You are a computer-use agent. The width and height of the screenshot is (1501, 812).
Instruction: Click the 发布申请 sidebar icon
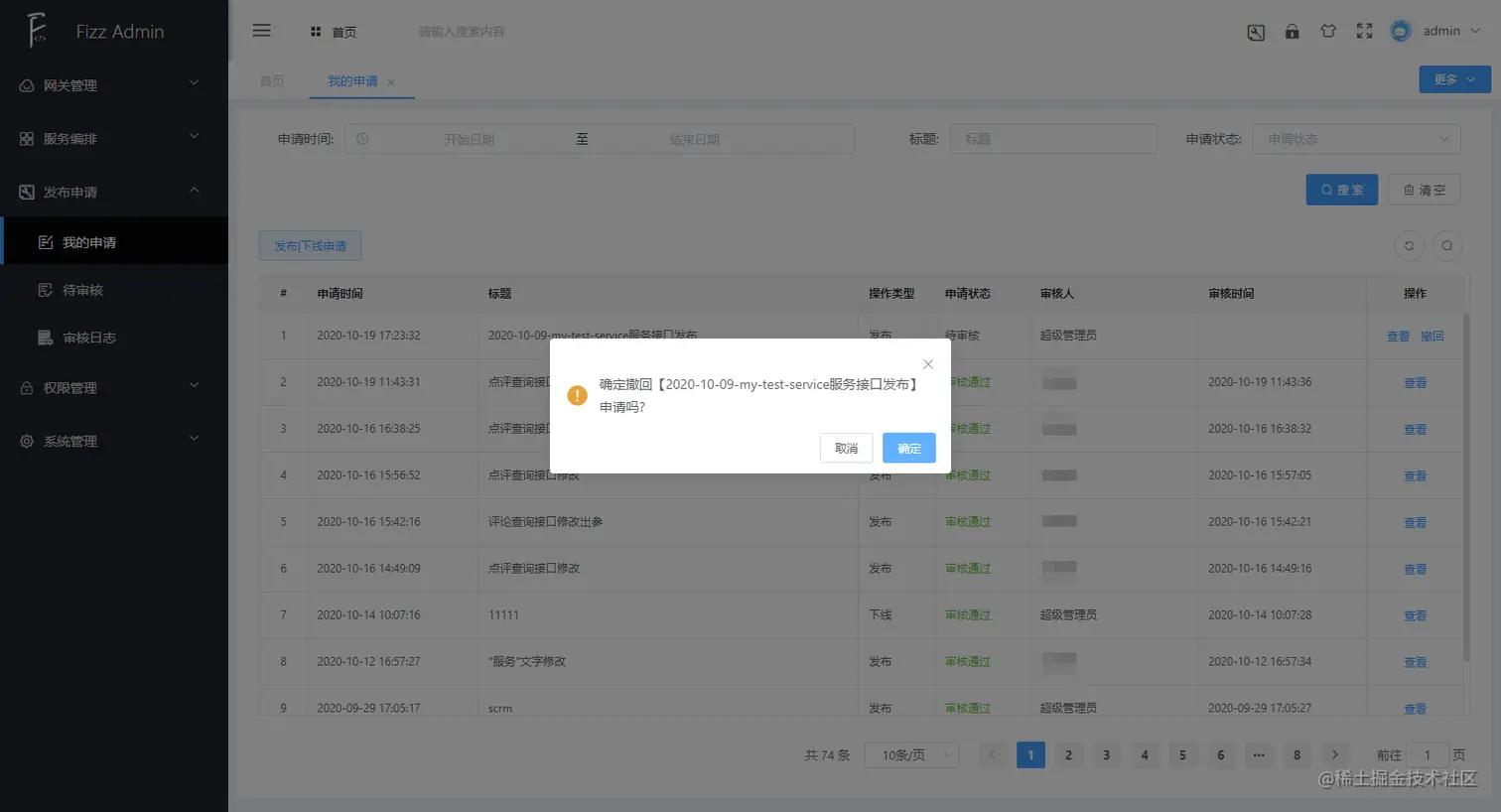tap(27, 193)
